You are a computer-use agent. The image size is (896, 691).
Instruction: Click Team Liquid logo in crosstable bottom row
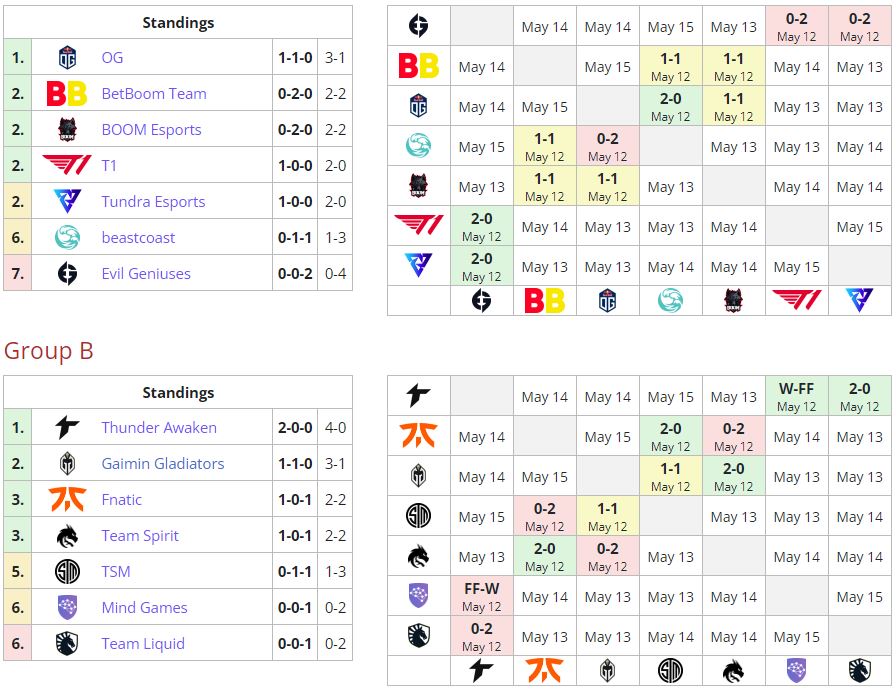[860, 671]
